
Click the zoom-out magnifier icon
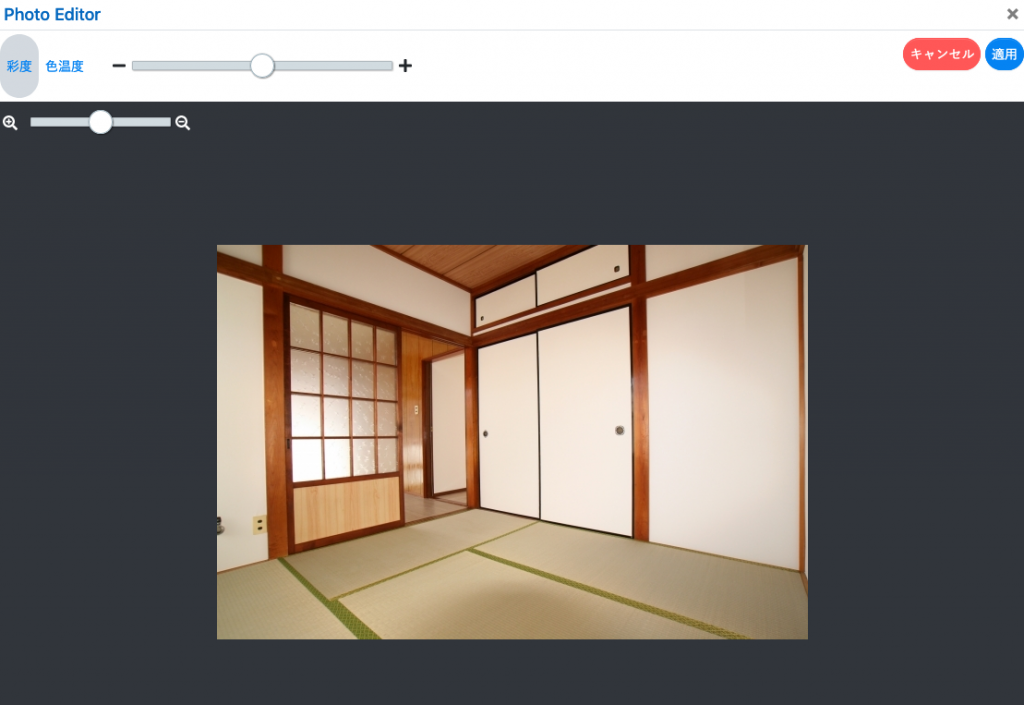click(x=183, y=123)
